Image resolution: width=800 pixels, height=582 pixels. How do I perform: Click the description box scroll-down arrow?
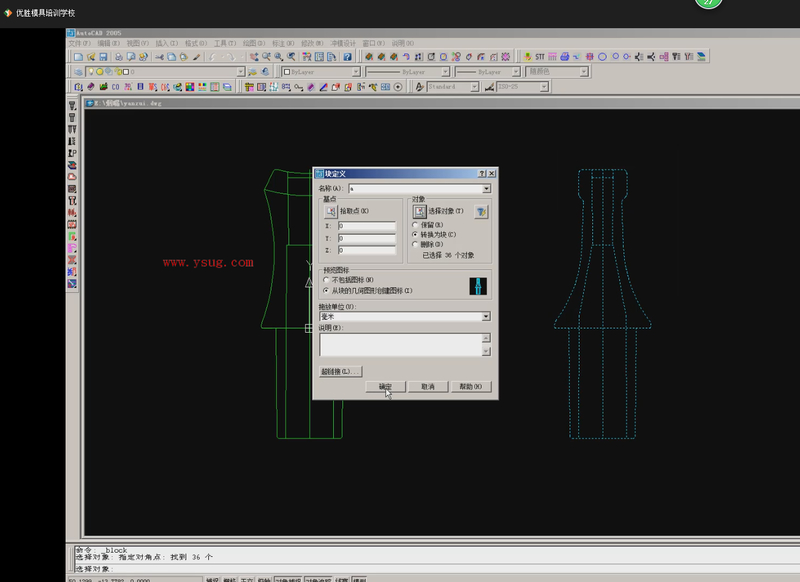486,351
